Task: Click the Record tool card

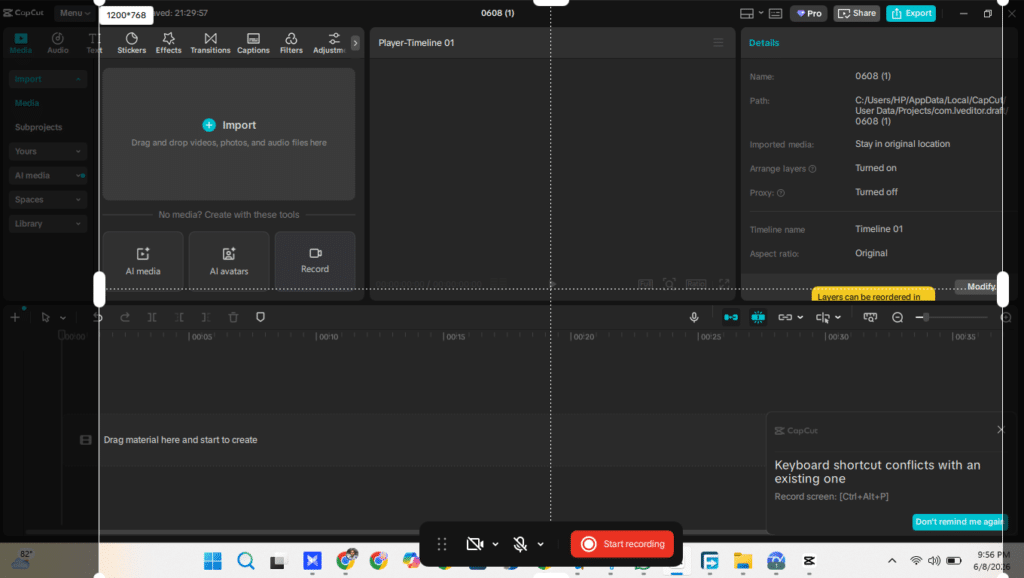Action: point(315,261)
